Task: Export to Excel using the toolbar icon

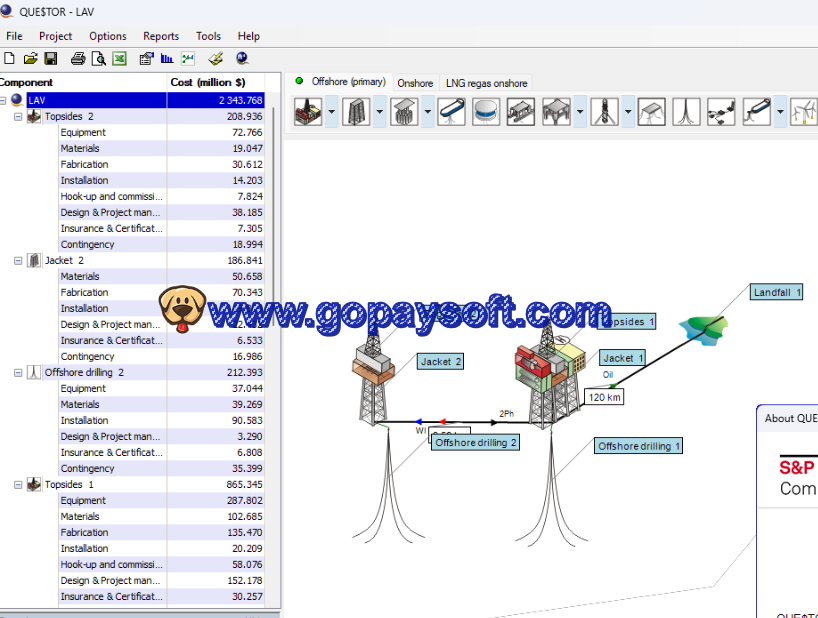Action: click(119, 59)
